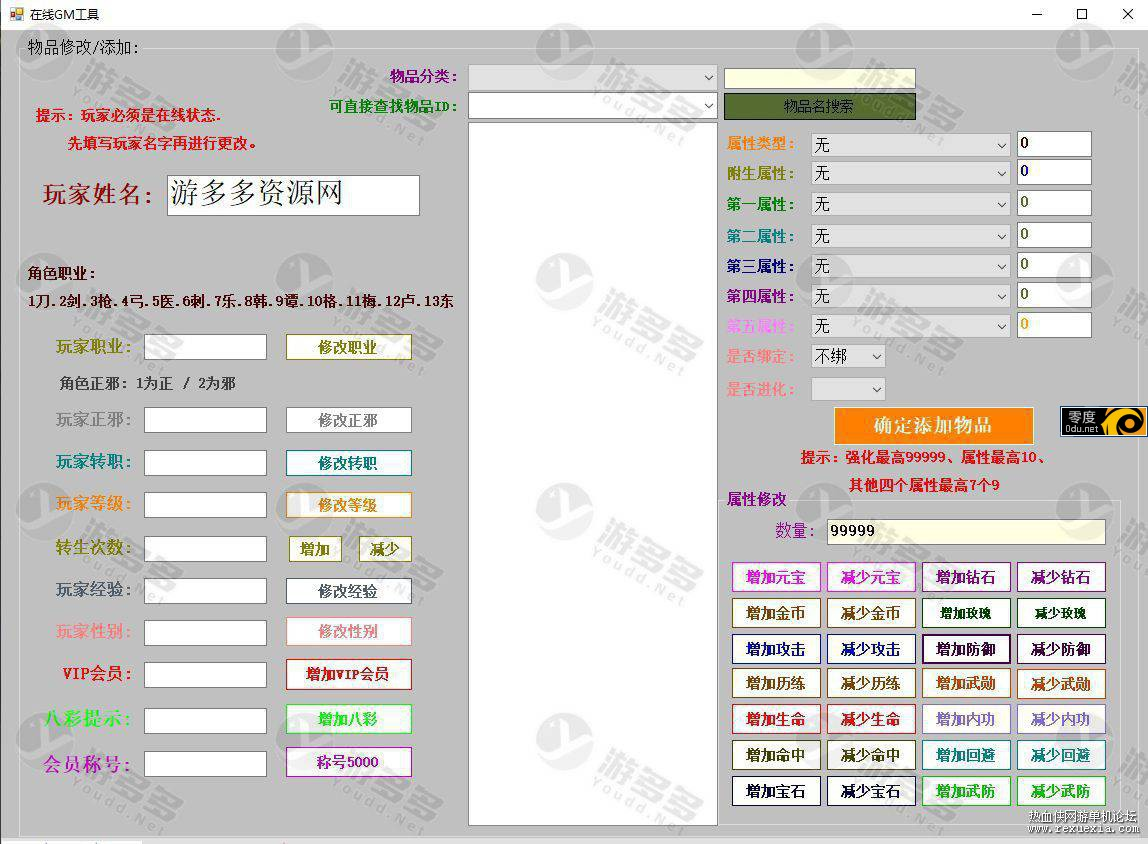Click the app icon in title bar
Screen dimensions: 1148x844
(16, 14)
